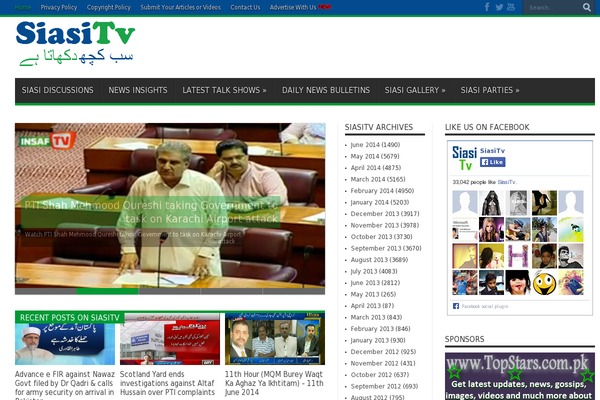The height and width of the screenshot is (400, 600).
Task: Open the Facebook icon in top bar
Action: 487,7
